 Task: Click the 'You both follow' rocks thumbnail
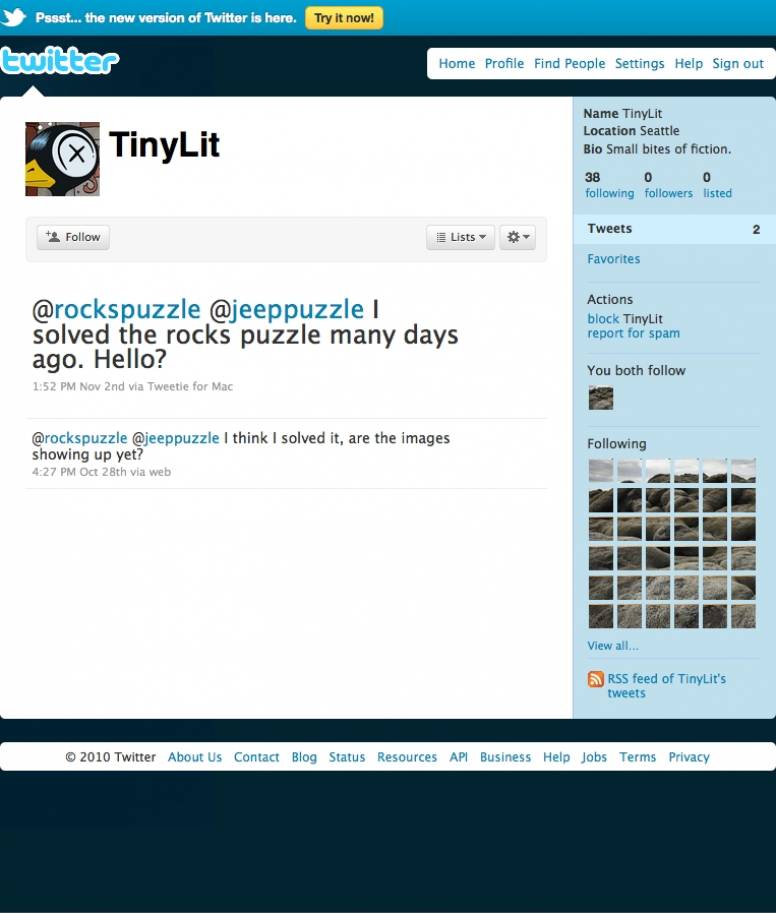[x=601, y=398]
